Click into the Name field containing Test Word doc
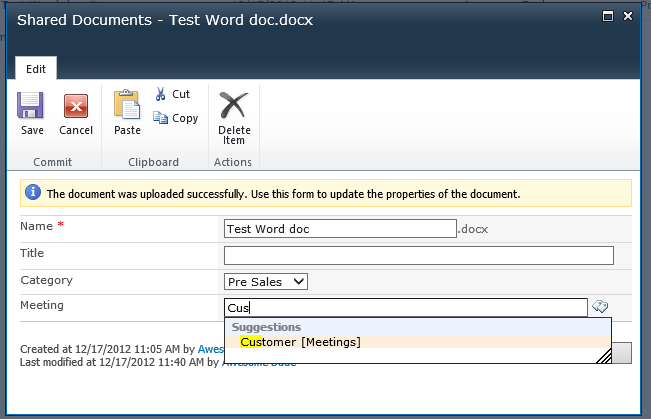 340,229
